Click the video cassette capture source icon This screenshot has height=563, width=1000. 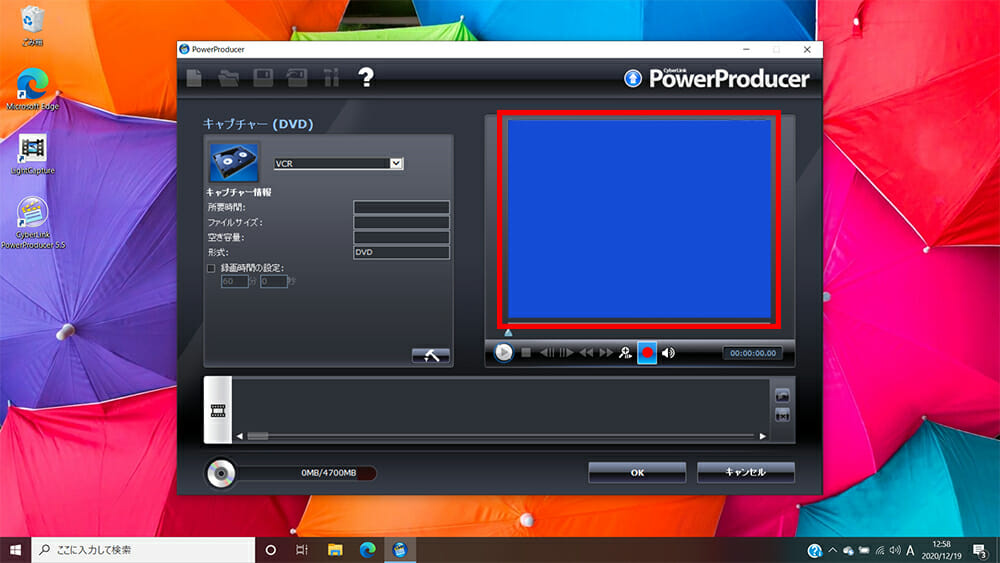pos(234,163)
